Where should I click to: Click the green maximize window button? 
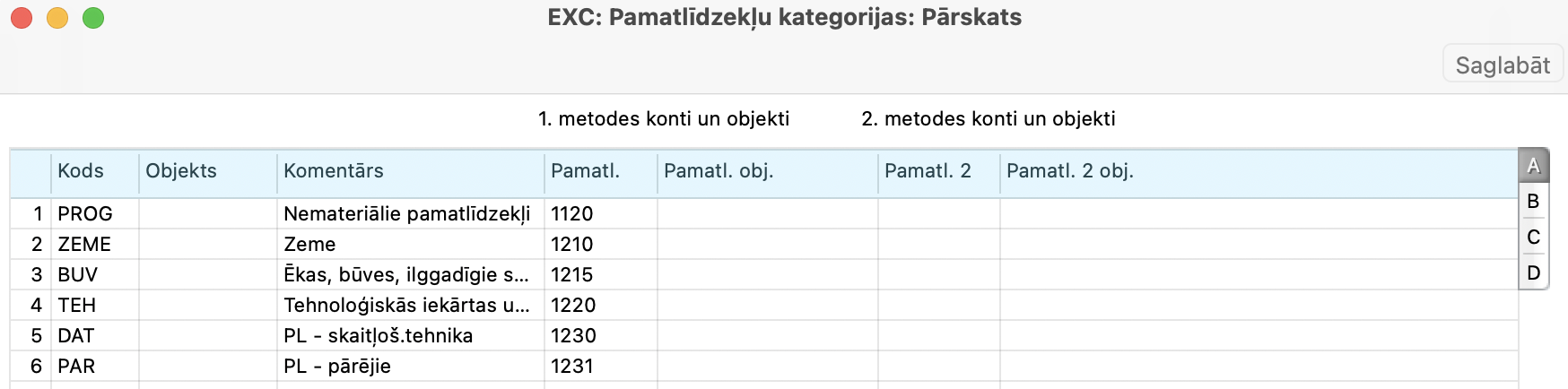click(93, 18)
